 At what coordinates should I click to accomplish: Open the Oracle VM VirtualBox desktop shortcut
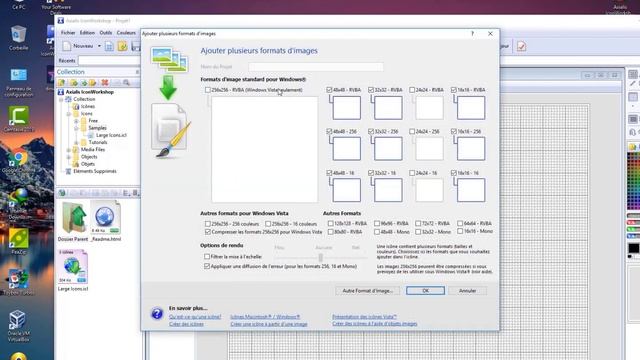[18, 326]
